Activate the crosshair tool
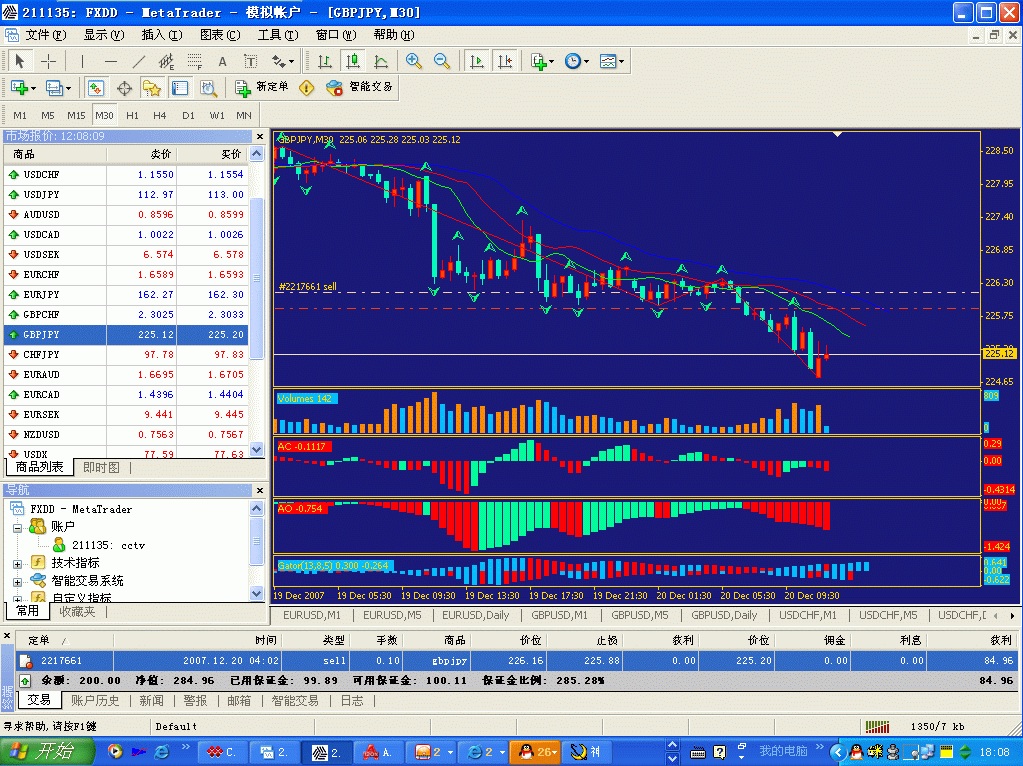 click(x=48, y=61)
